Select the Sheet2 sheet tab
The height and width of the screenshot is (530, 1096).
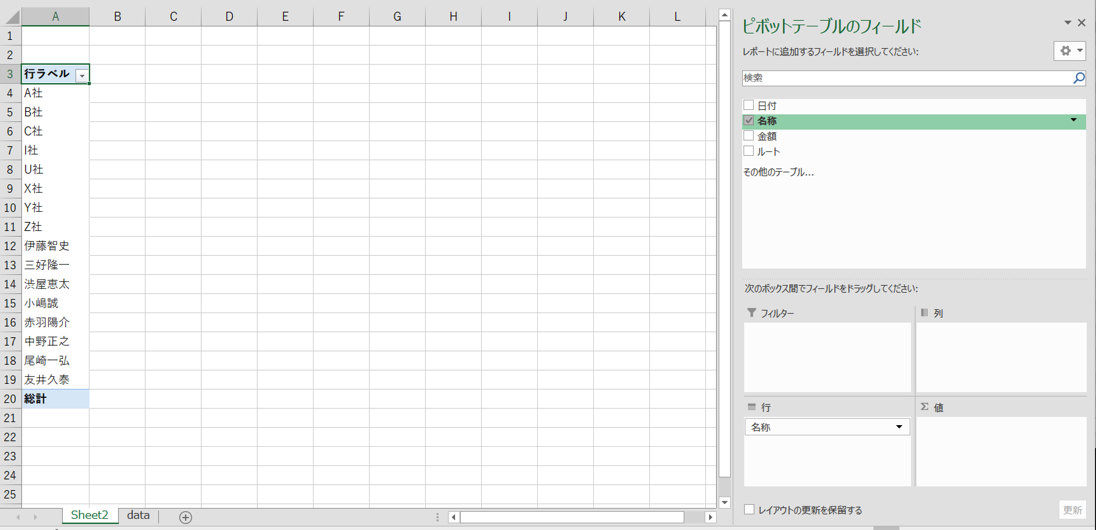(90, 515)
